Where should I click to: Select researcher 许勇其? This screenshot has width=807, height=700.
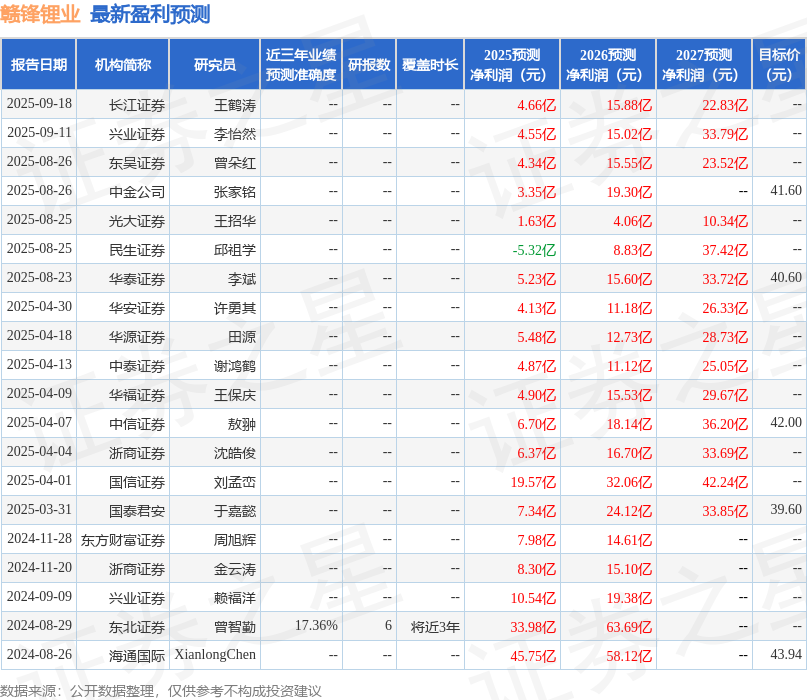tap(235, 308)
